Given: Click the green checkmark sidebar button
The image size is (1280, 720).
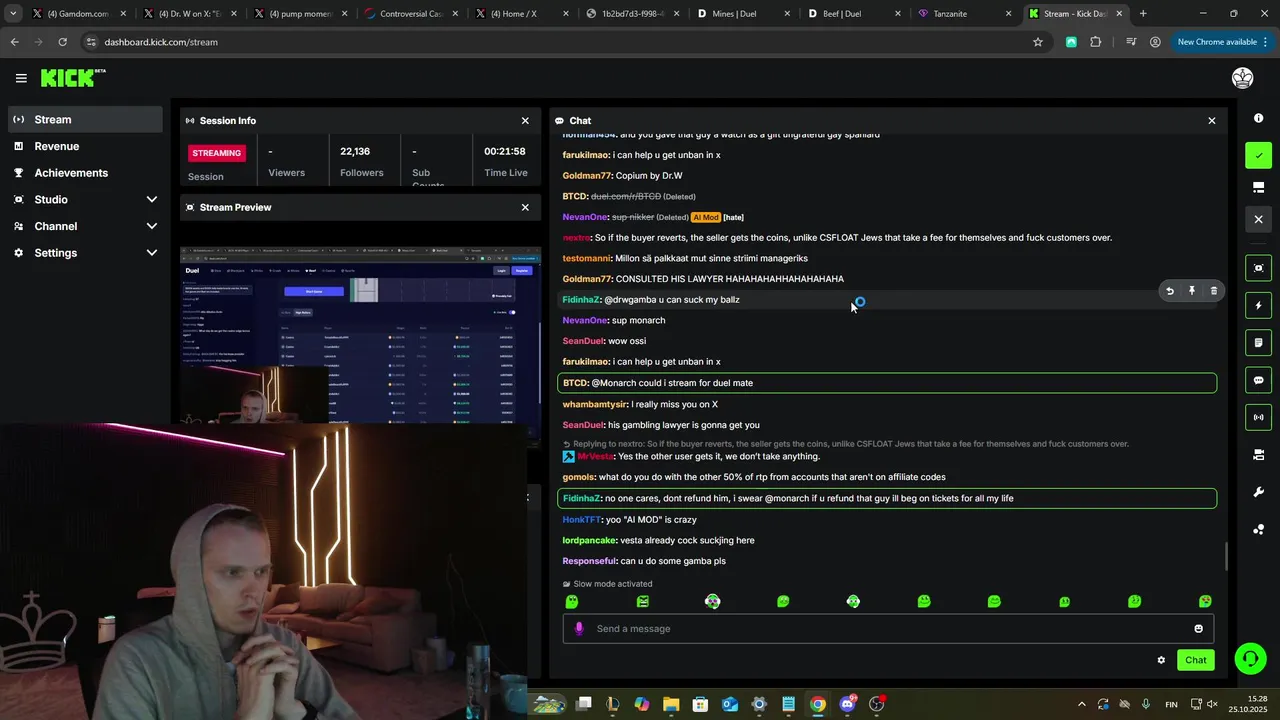Looking at the screenshot, I should tap(1258, 155).
